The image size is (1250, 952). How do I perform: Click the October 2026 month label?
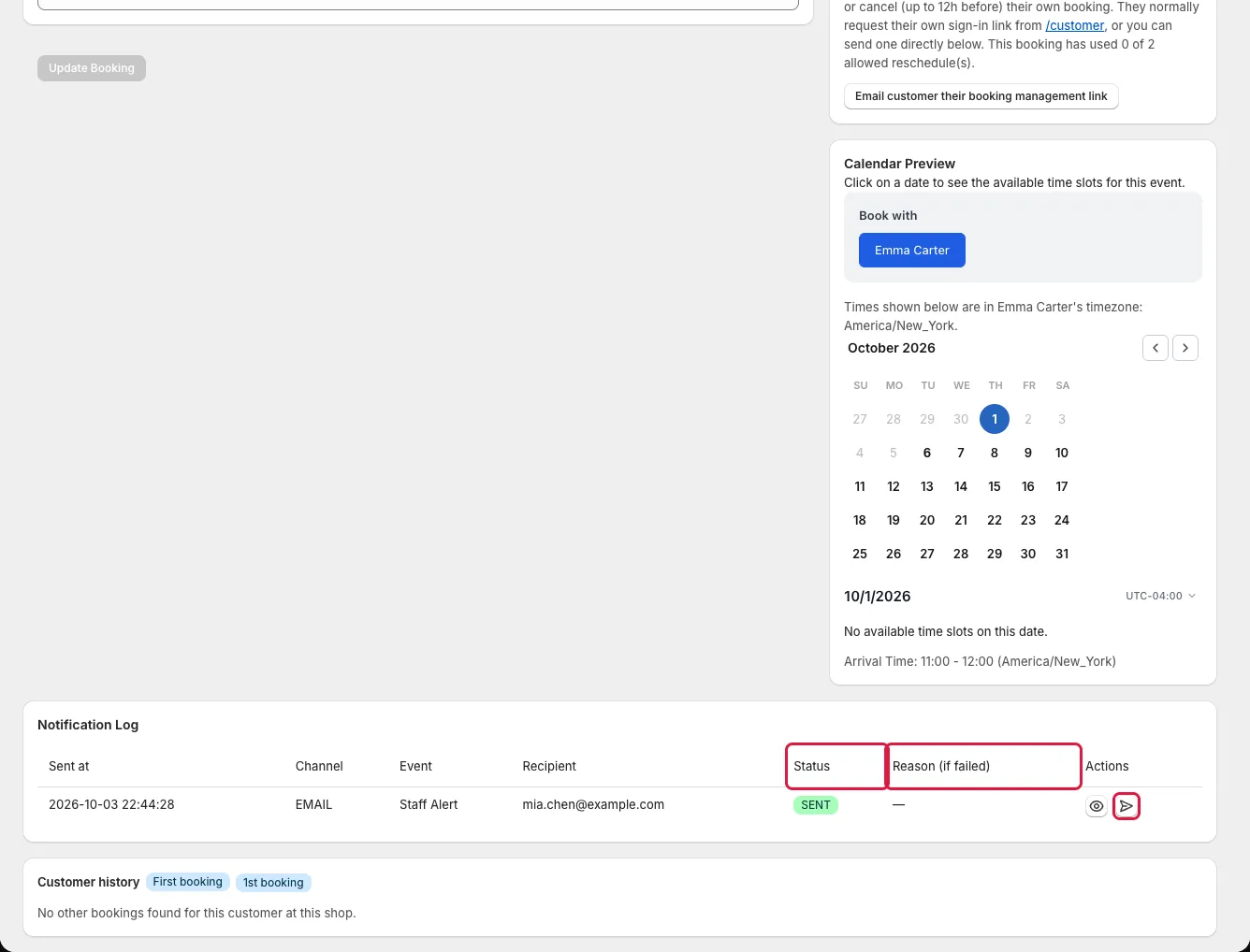892,348
